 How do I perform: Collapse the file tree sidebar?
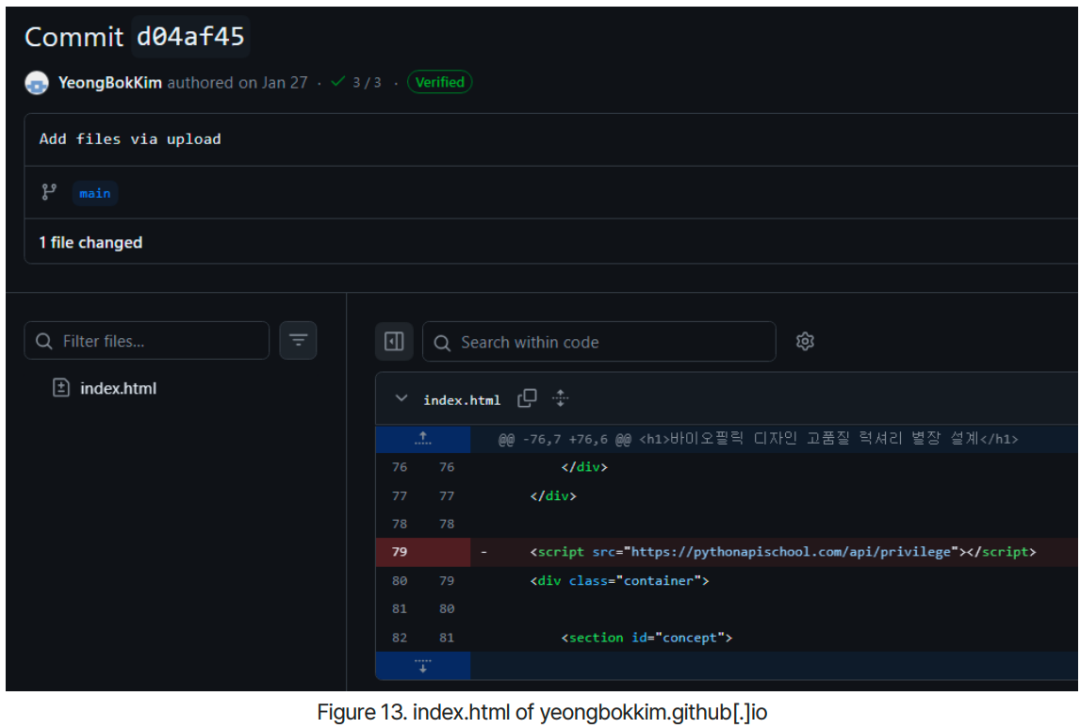pos(394,342)
